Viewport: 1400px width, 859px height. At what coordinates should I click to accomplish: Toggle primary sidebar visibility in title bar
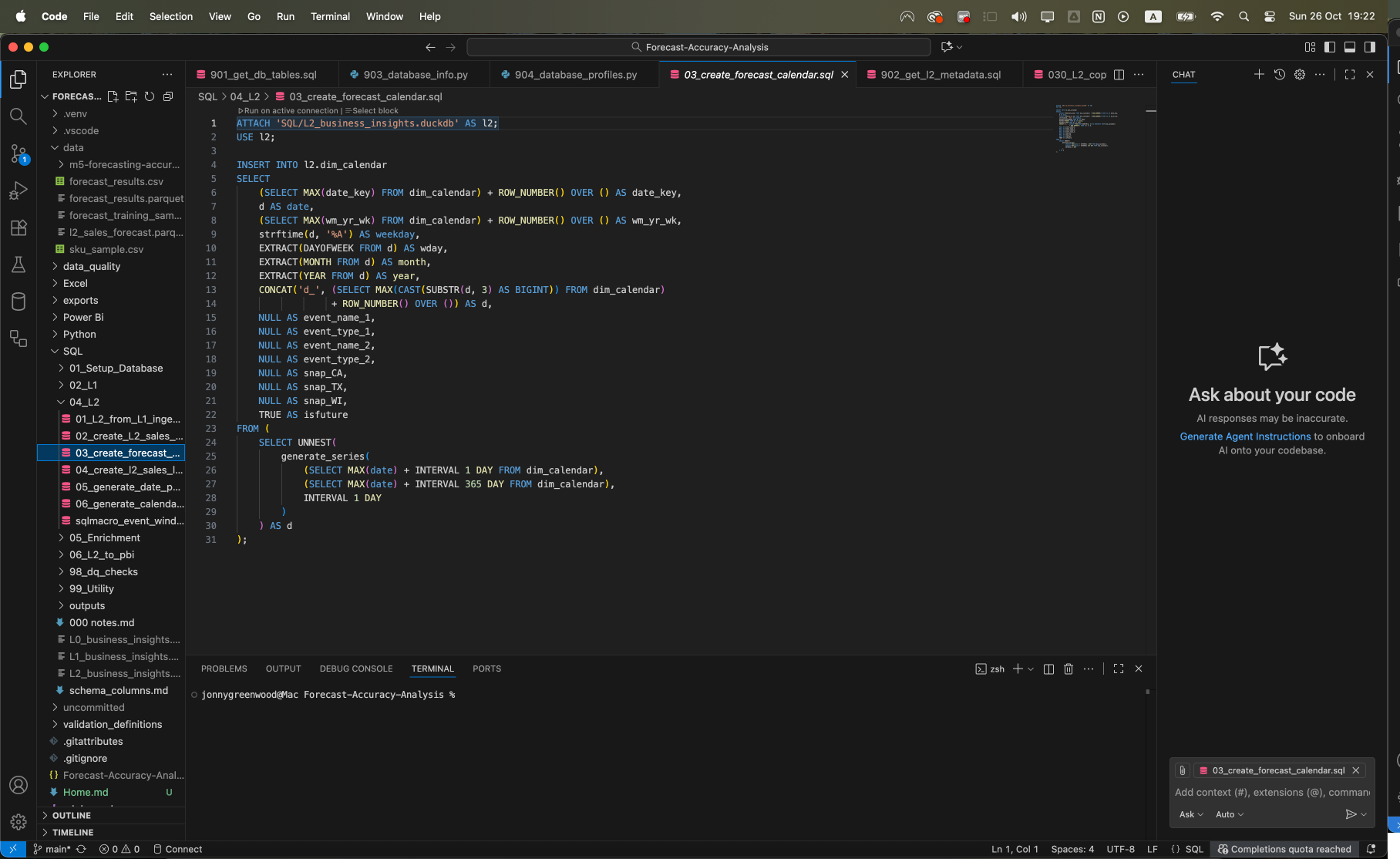coord(1330,47)
